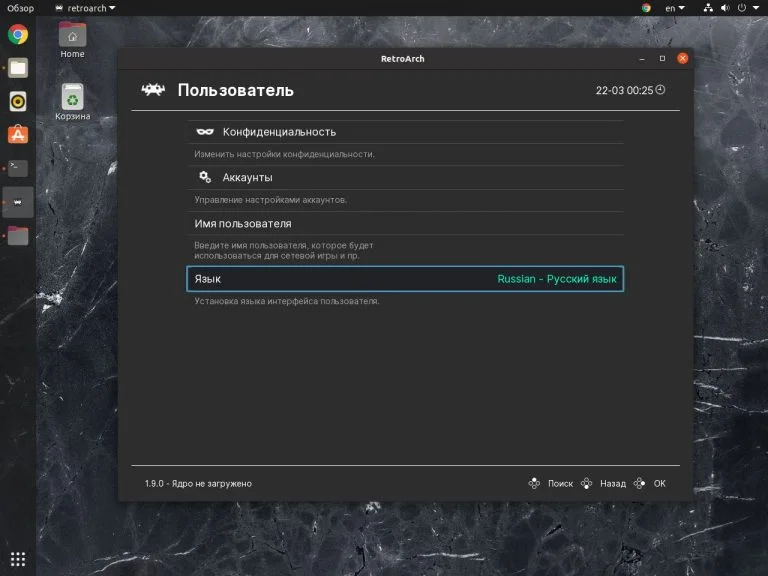Open the en keyboard layout dropdown
The height and width of the screenshot is (576, 768).
tap(674, 8)
